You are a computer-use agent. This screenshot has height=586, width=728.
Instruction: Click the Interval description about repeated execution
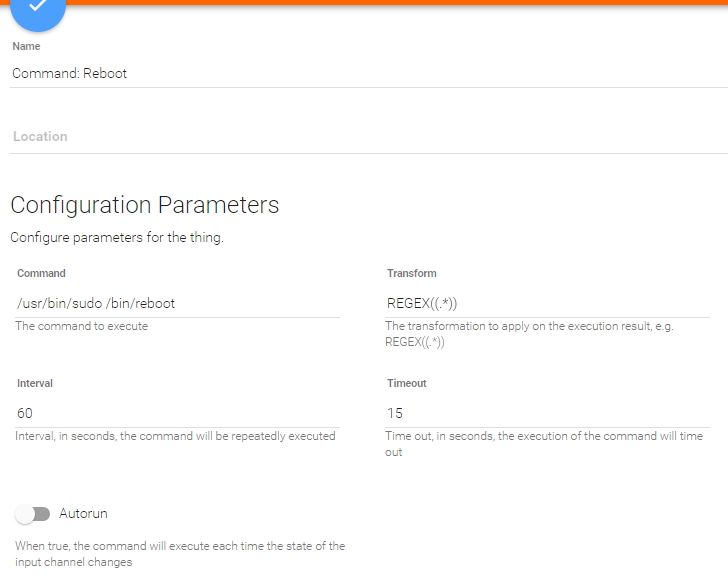coord(175,436)
